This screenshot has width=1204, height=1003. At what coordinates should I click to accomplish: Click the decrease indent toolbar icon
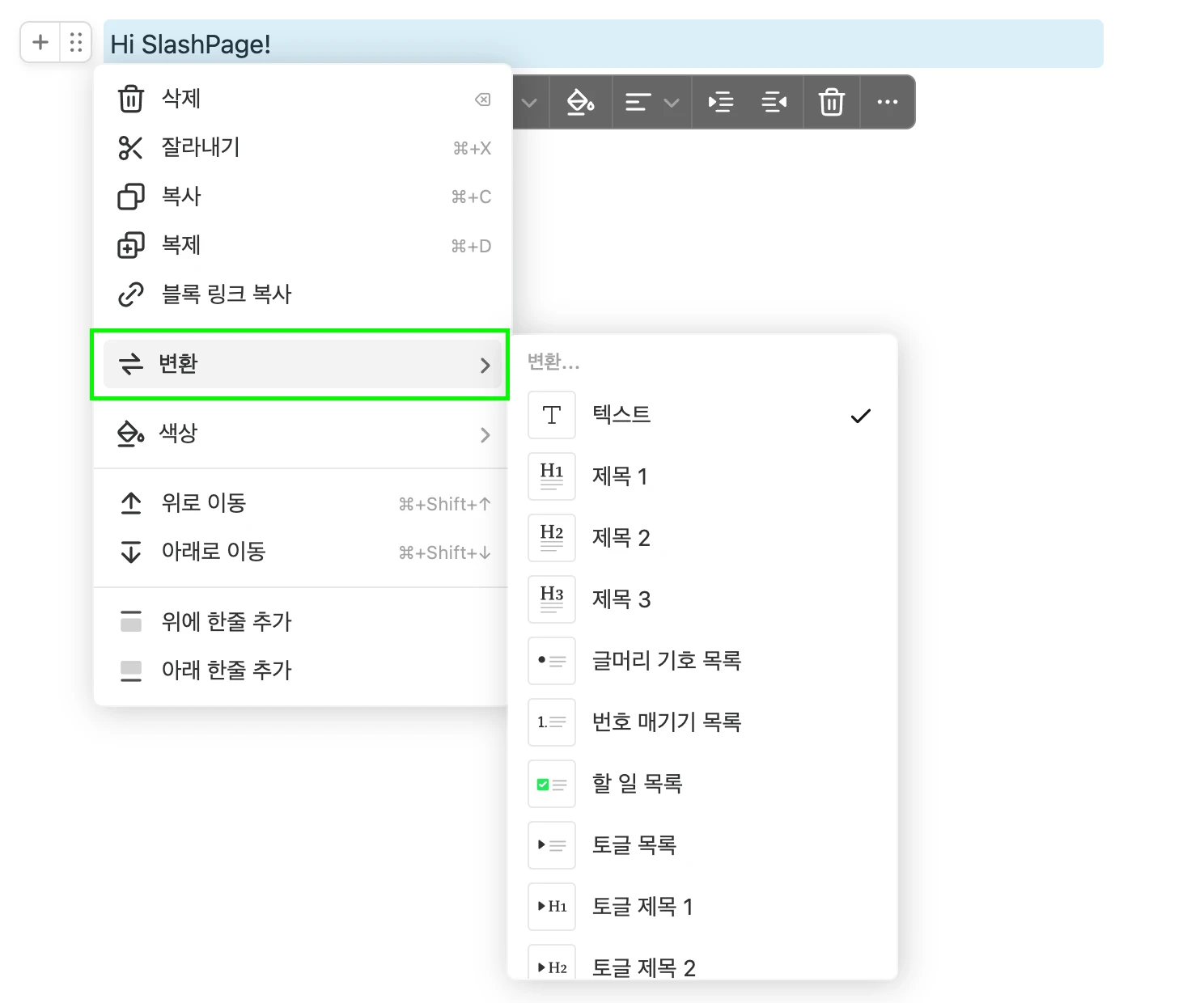774,103
